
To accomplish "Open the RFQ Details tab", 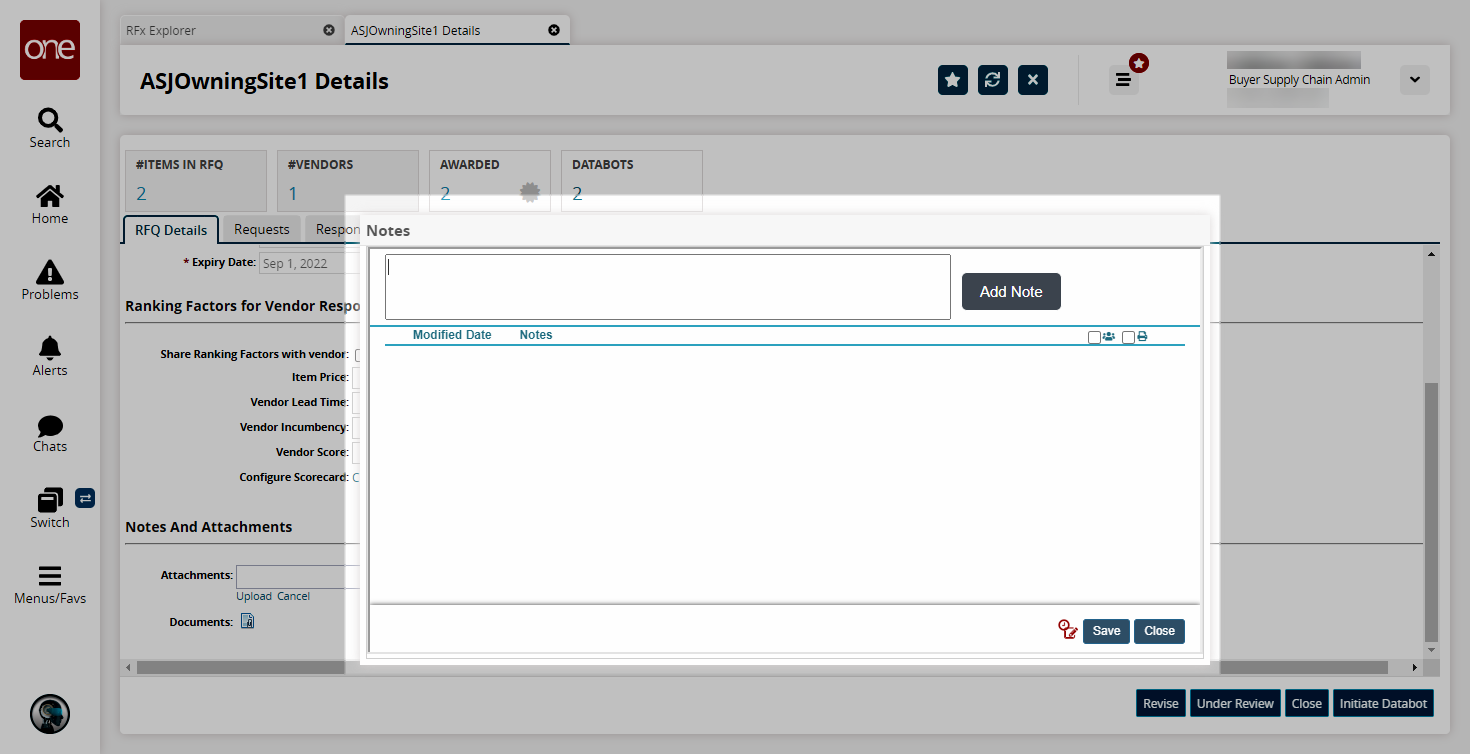I will coord(171,230).
